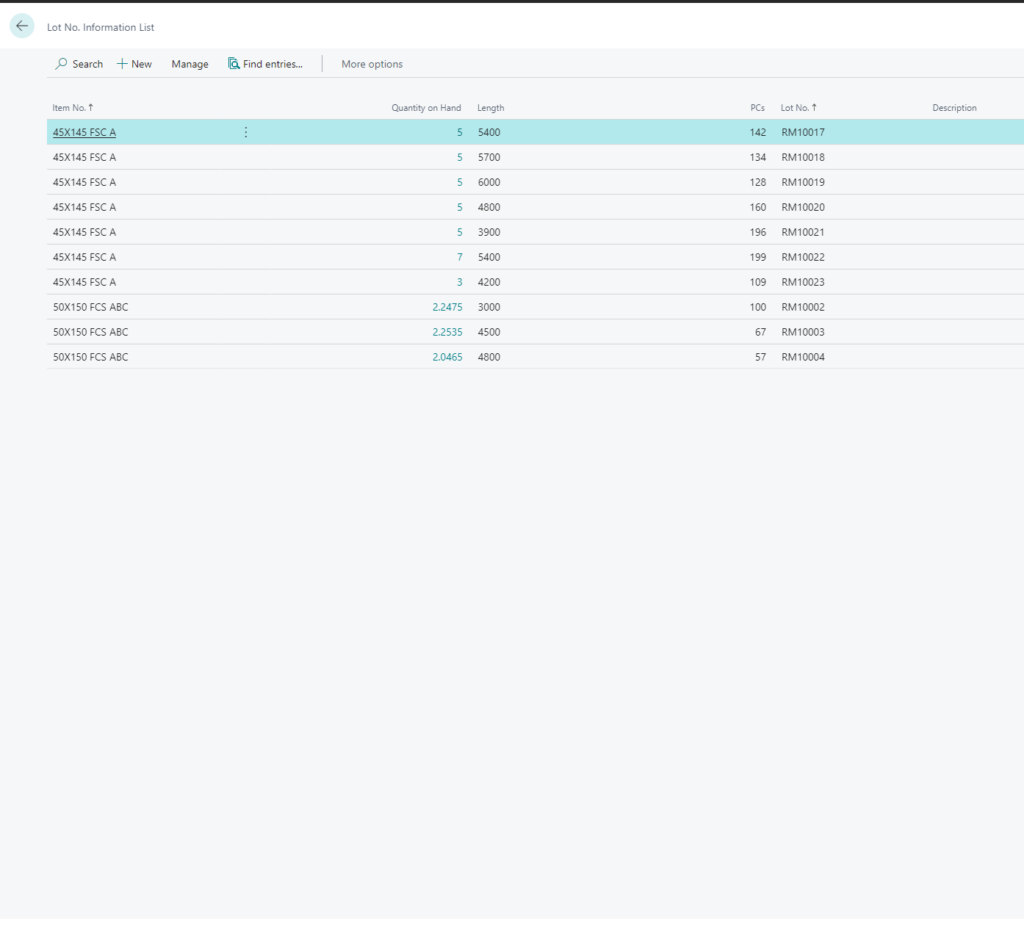Click quantity 2.0465 for lot RM10004

tap(447, 357)
